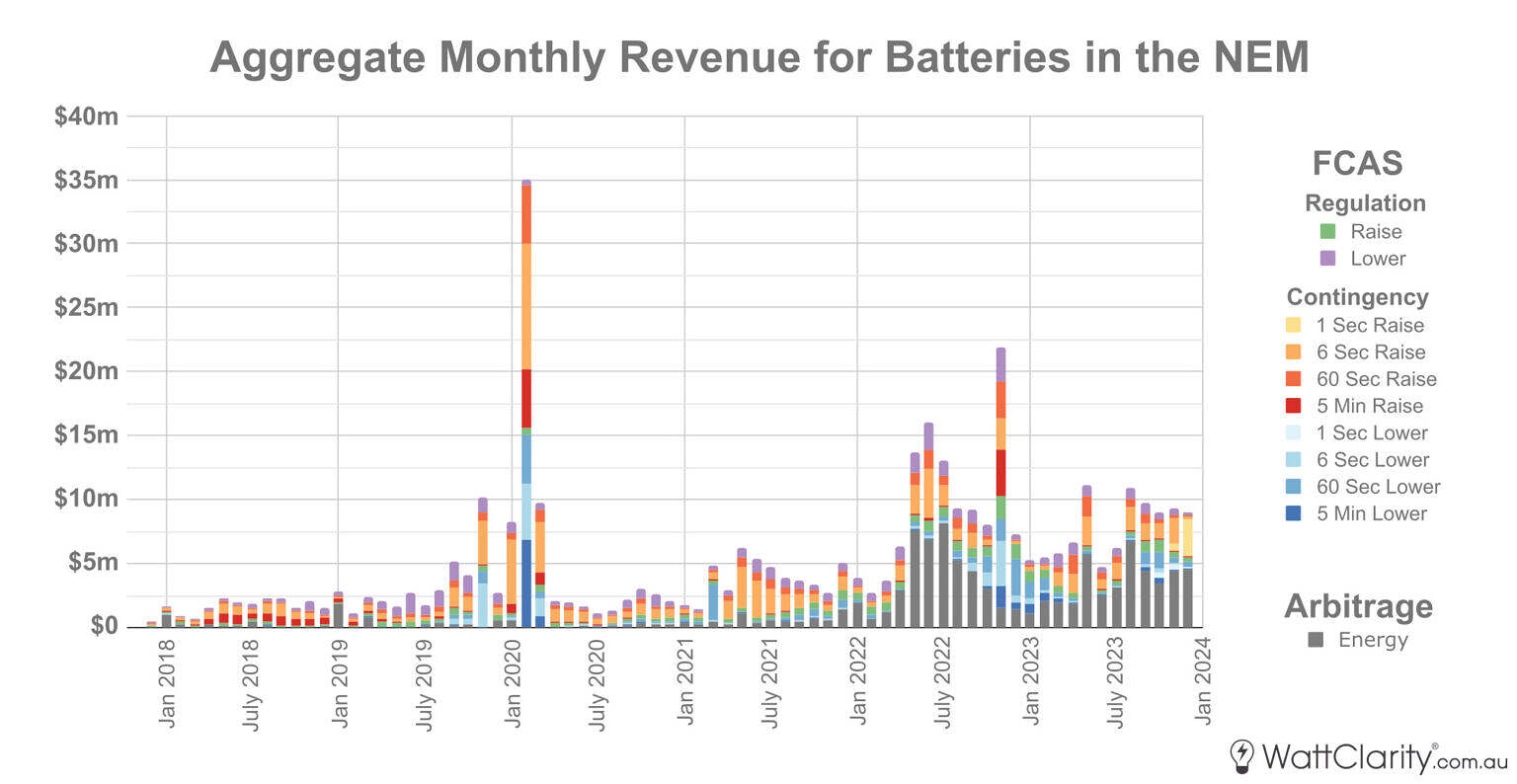Viewport: 1517px width, 784px height.
Task: Toggle the Energy series in Arbitrage legend
Action: [x=1314, y=638]
